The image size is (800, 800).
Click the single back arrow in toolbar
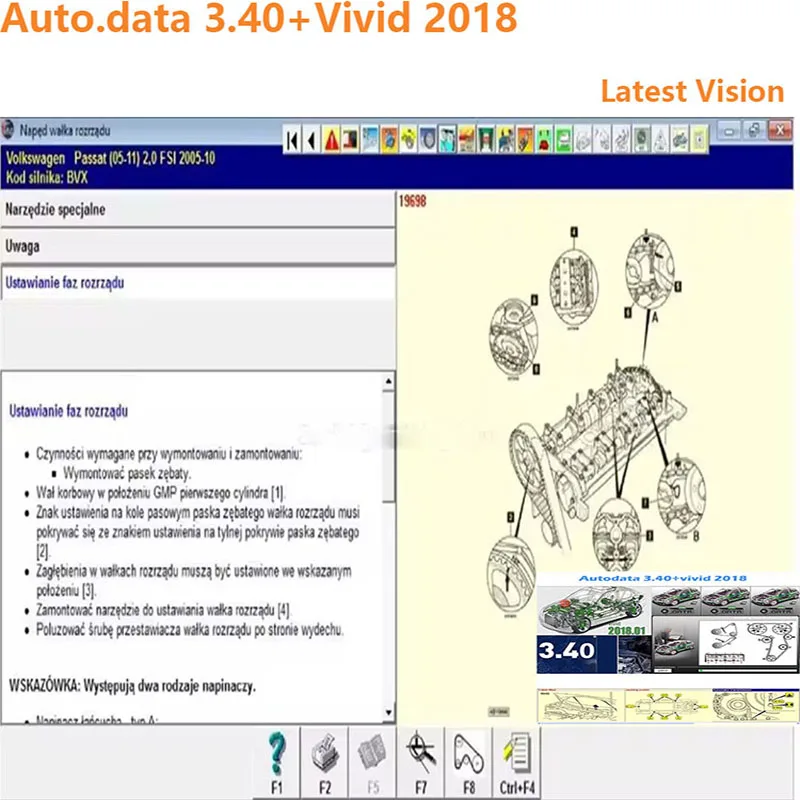[x=312, y=140]
